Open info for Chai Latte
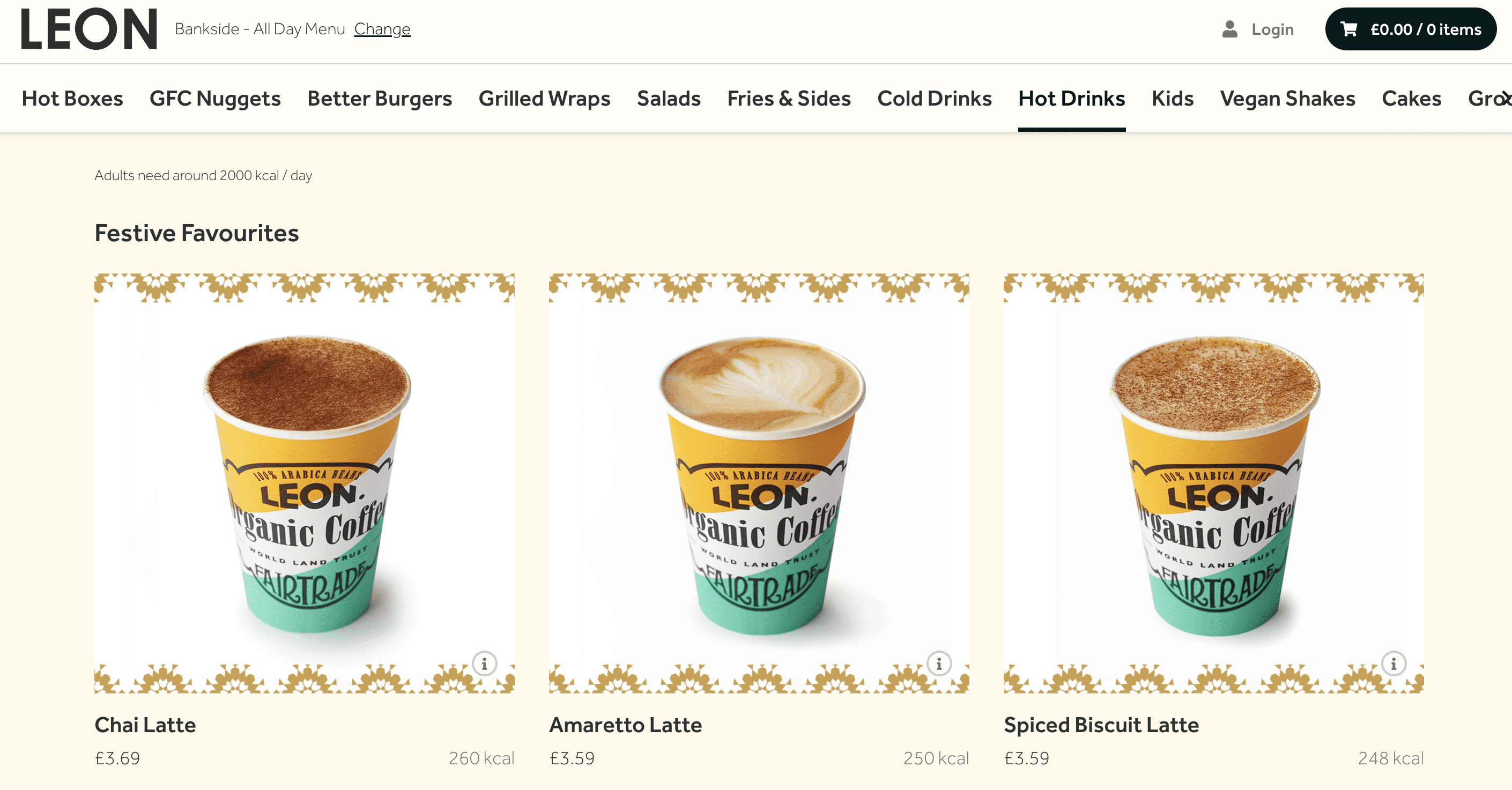Image resolution: width=1512 pixels, height=790 pixels. point(484,664)
